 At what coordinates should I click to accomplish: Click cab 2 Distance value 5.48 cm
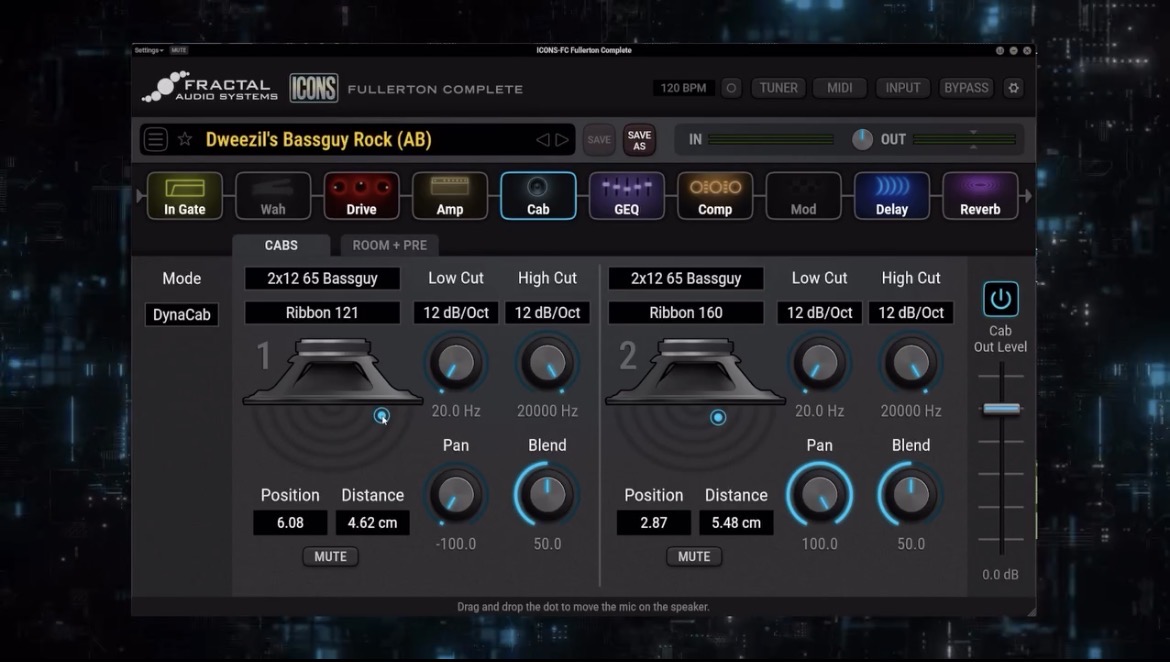coord(736,523)
